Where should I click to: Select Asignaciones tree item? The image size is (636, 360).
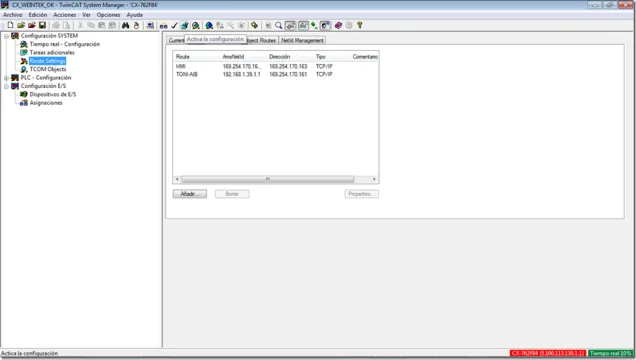tap(46, 103)
